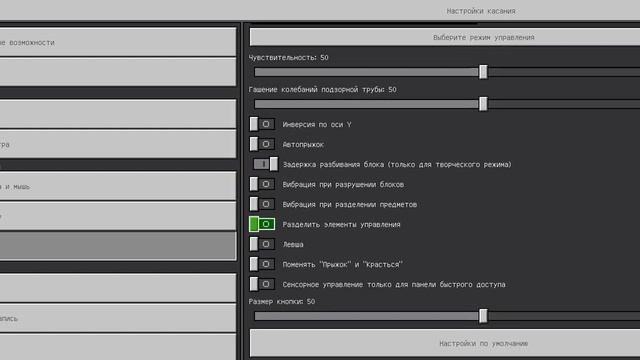
Task: Toggle Сенсорное управление только для панели быстрого доступа
Action: click(x=262, y=284)
